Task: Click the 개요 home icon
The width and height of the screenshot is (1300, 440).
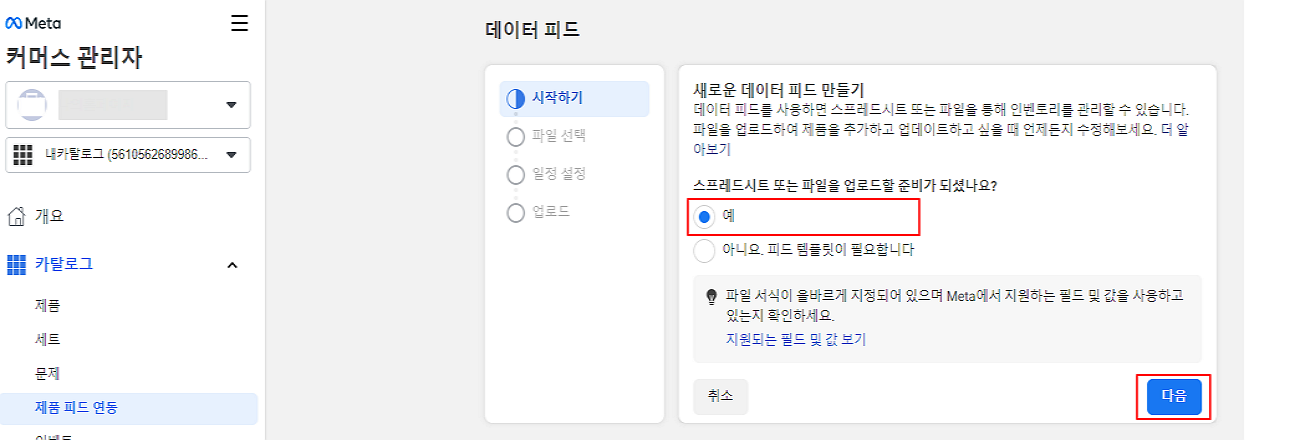Action: [x=16, y=215]
